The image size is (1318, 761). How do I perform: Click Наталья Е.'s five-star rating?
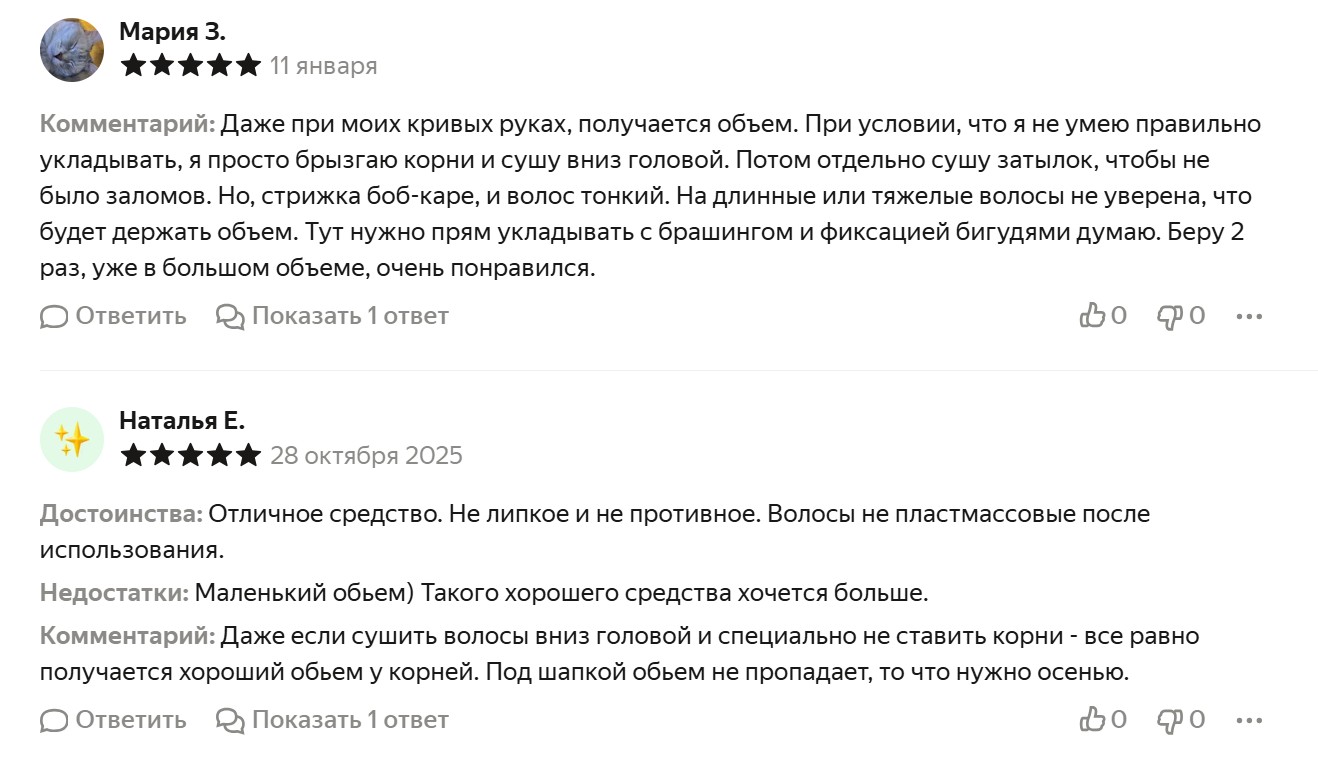[190, 456]
